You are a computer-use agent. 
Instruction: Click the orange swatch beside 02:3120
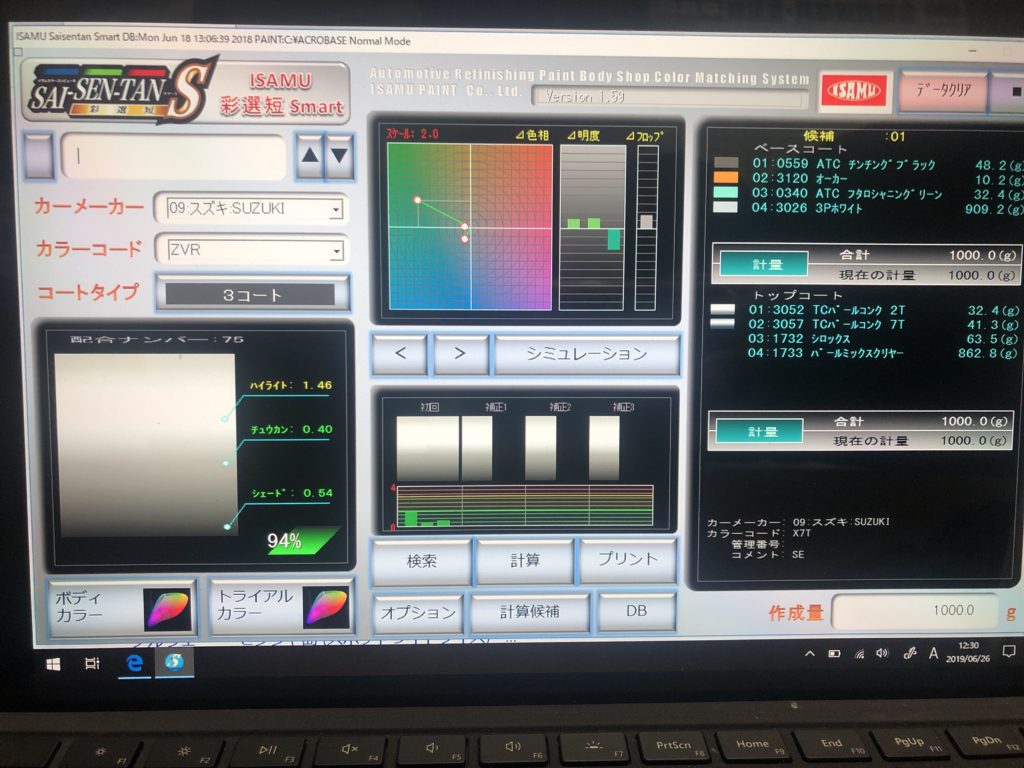click(726, 178)
